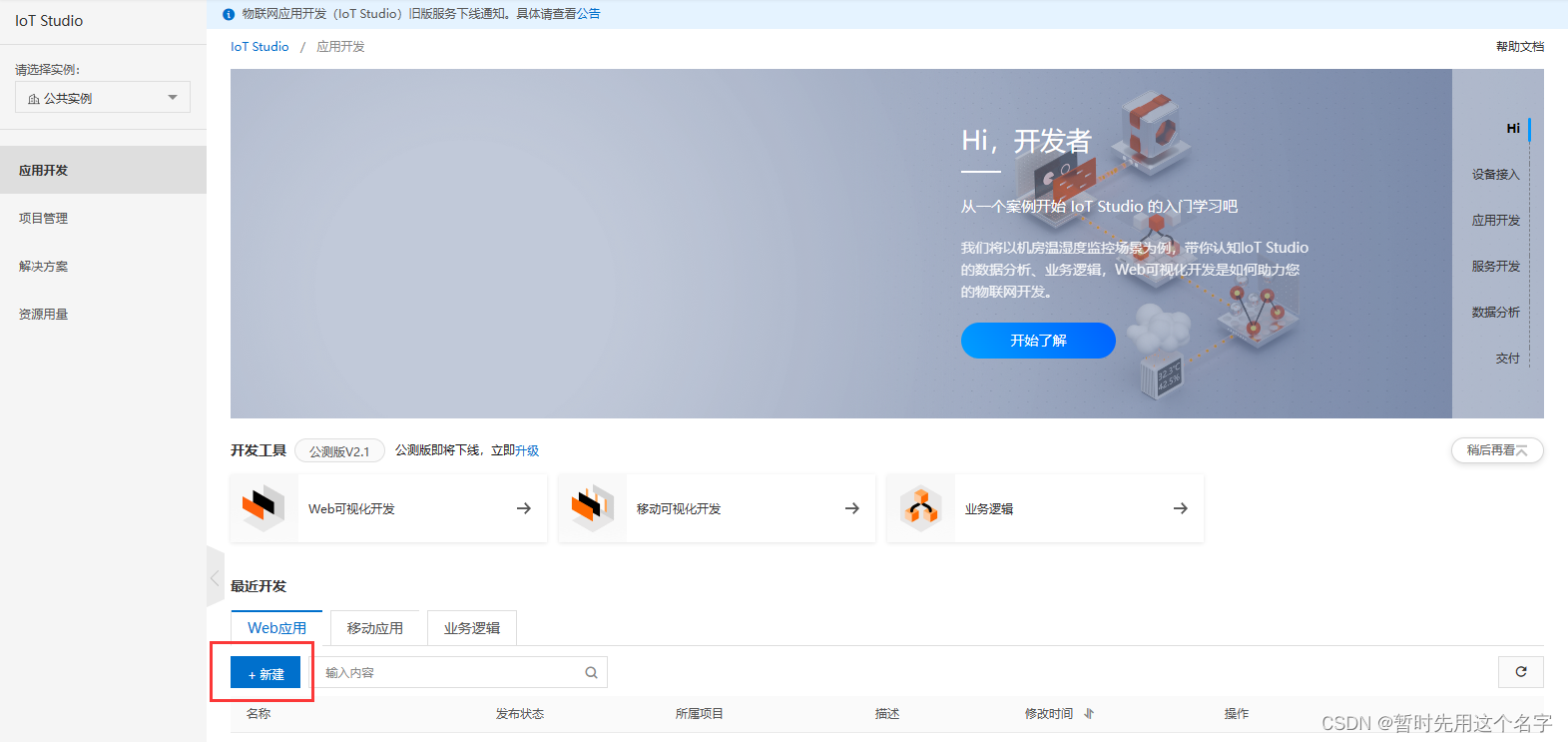
Task: Select 设备接入 step in banner navigation
Action: 1495,175
